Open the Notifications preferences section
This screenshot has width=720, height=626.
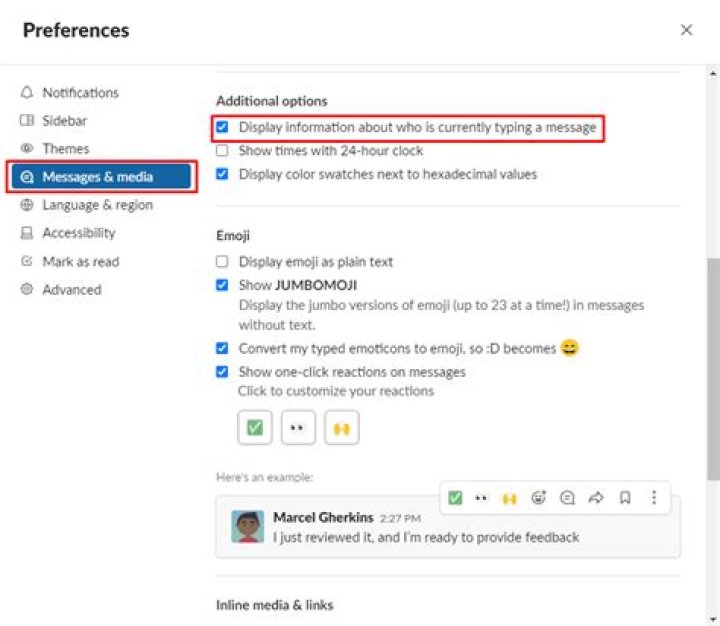[80, 93]
